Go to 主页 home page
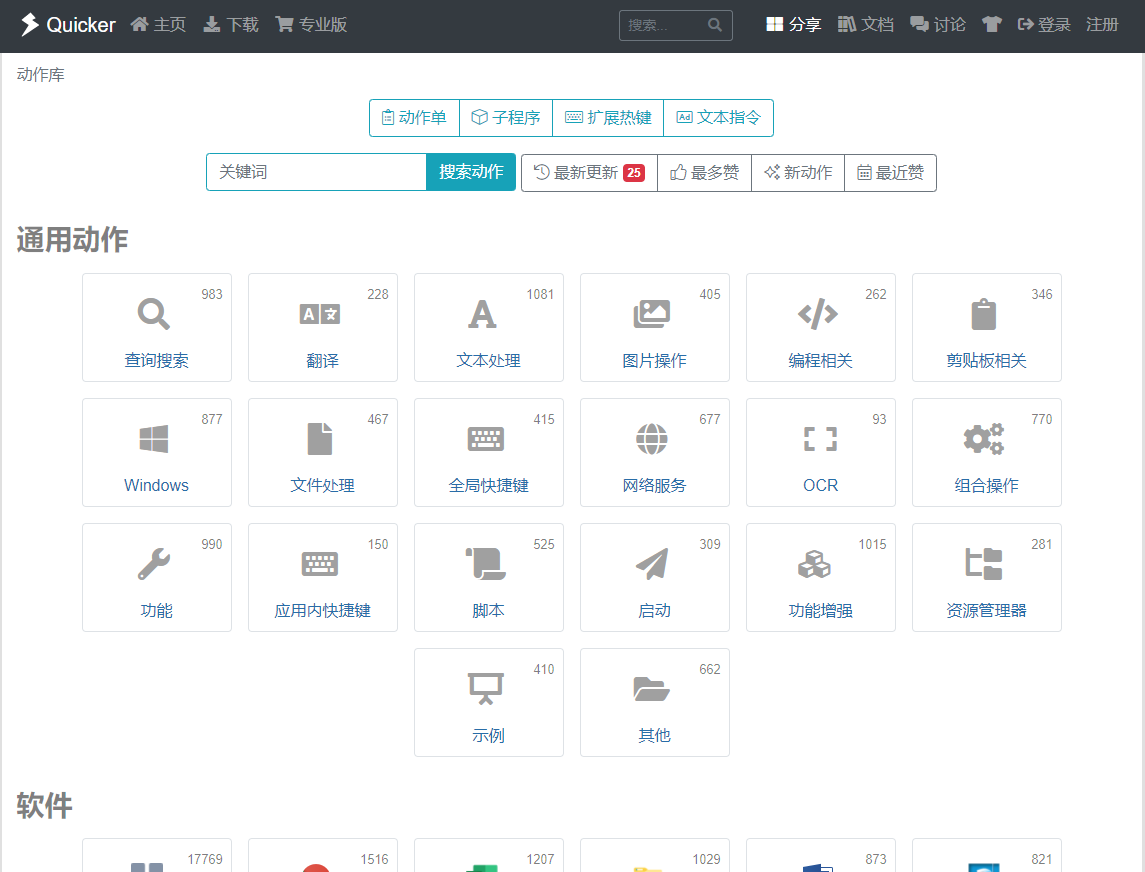Screen dimensions: 1145x872 tap(158, 25)
